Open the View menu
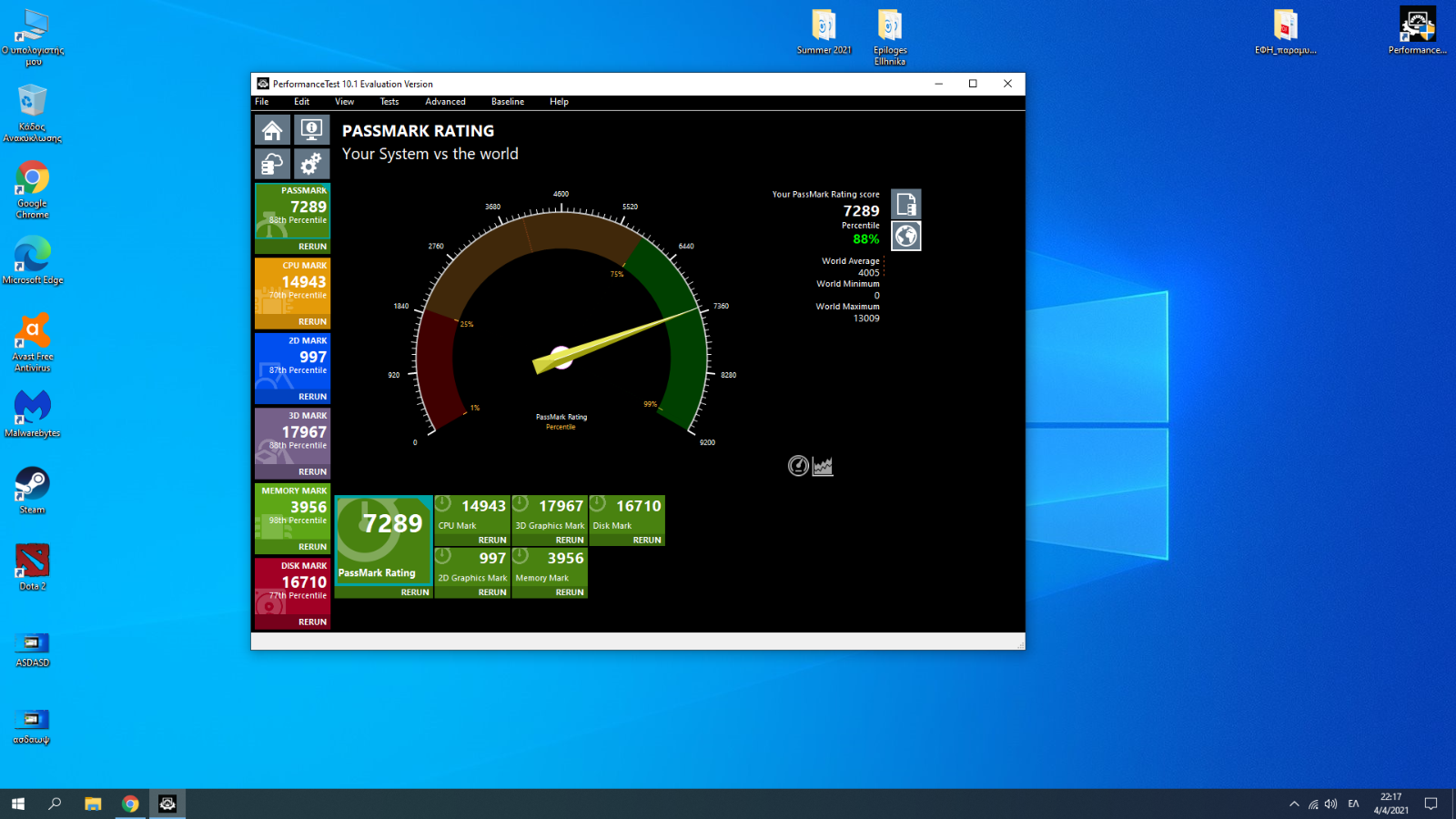Viewport: 1456px width, 819px height. coord(344,102)
